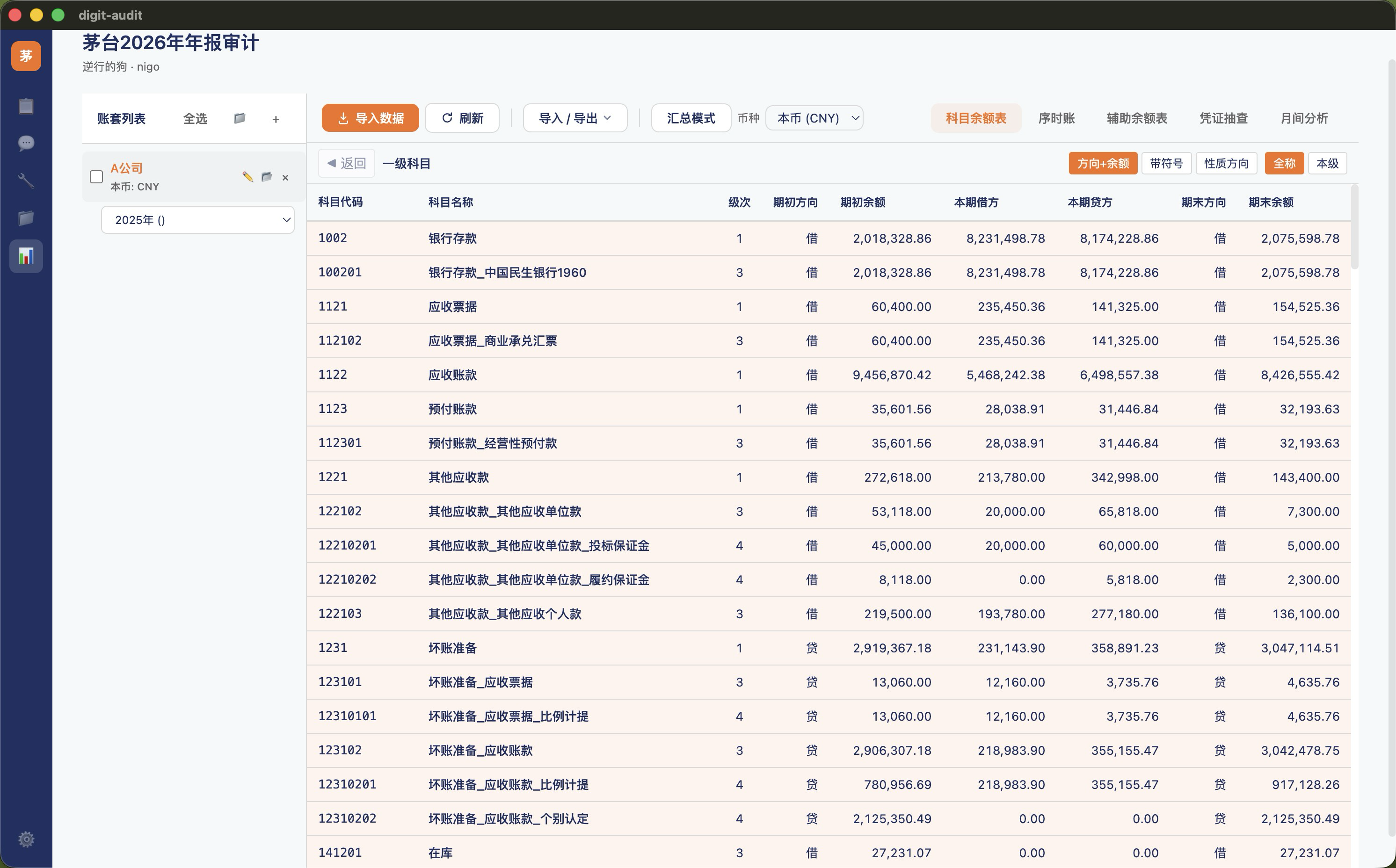Viewport: 1396px width, 868px height.
Task: Select row 1121 应收票据
Action: 829,306
